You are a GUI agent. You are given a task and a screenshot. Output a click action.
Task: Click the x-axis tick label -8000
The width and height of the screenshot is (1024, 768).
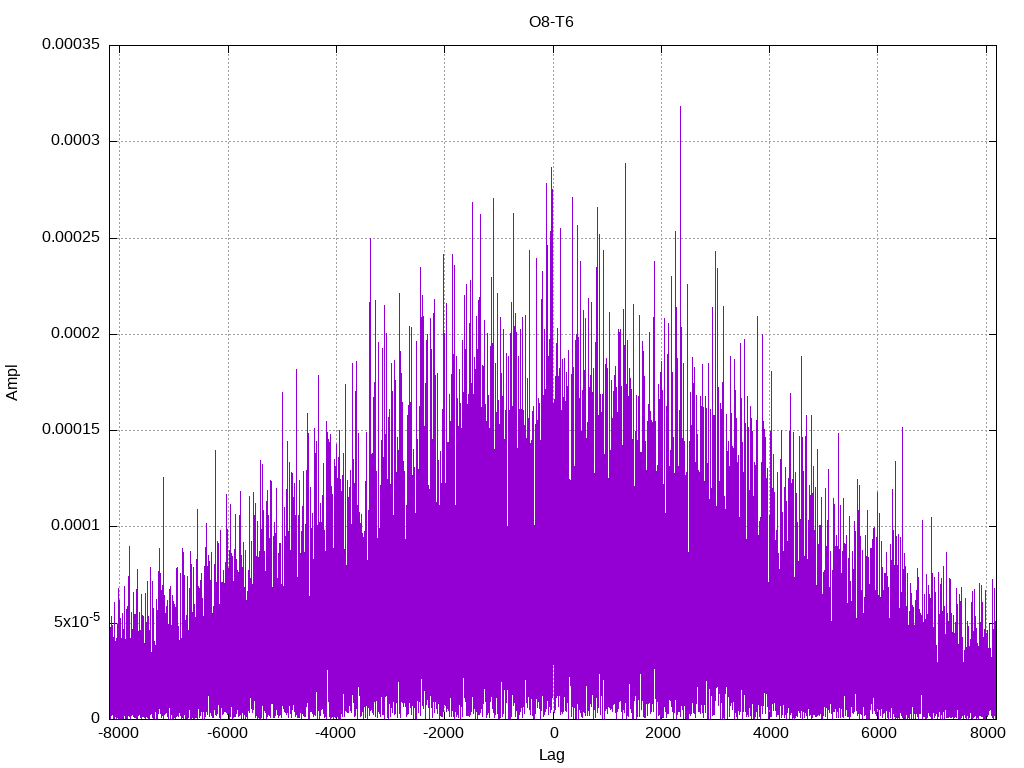pyautogui.click(x=119, y=733)
